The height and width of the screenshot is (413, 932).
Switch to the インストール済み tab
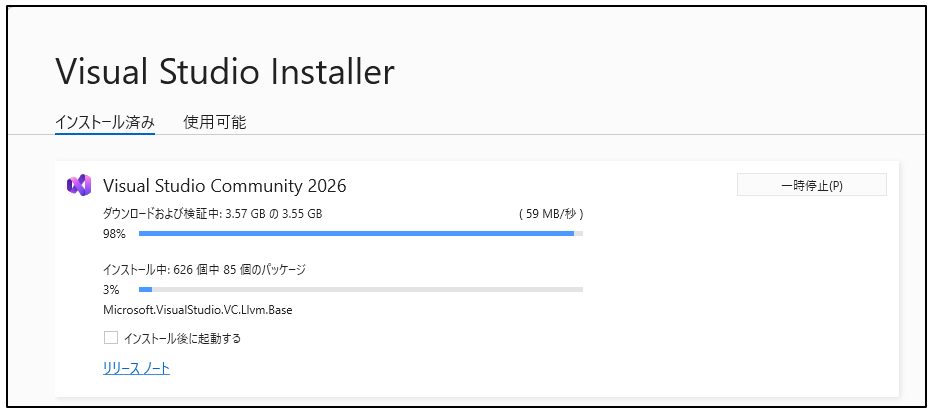tap(104, 123)
